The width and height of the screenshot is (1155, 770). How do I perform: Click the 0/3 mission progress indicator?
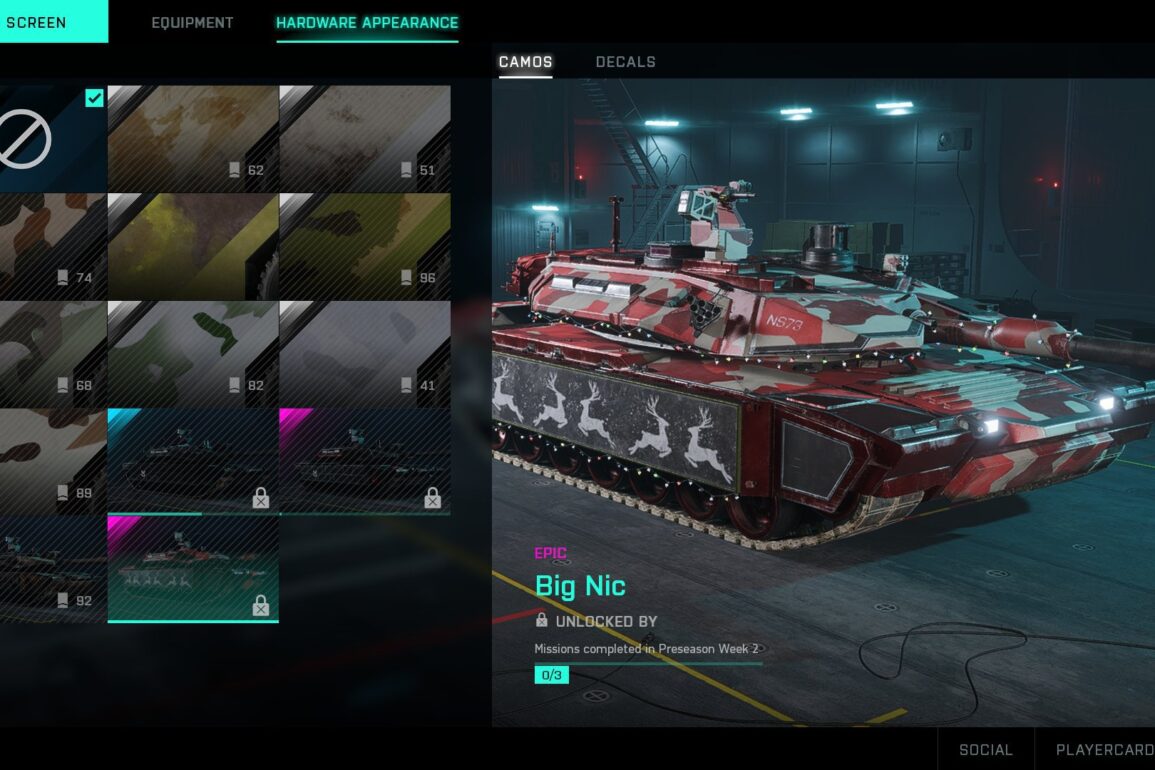click(x=551, y=675)
